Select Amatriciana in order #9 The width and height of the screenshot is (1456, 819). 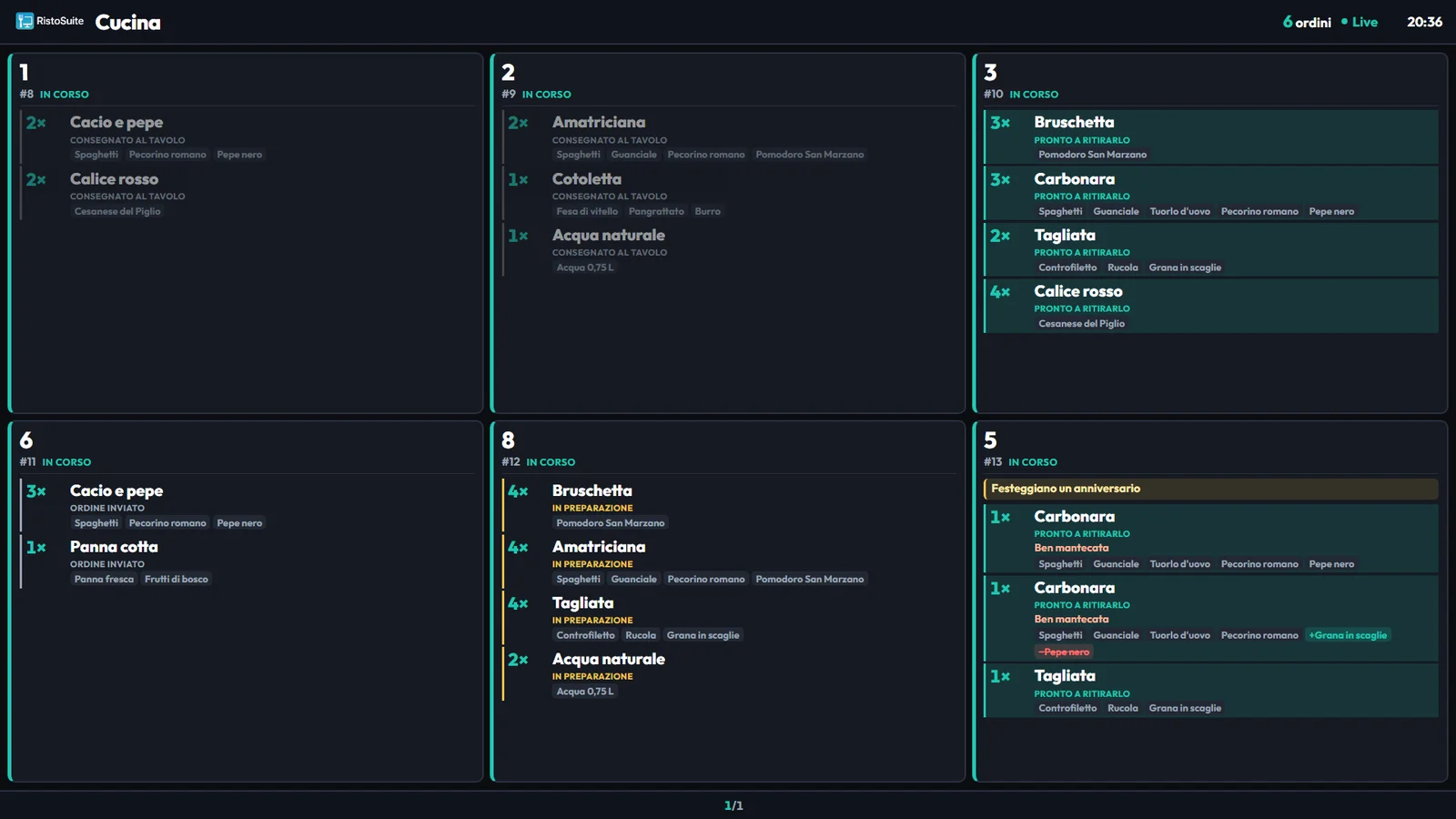coord(729,136)
